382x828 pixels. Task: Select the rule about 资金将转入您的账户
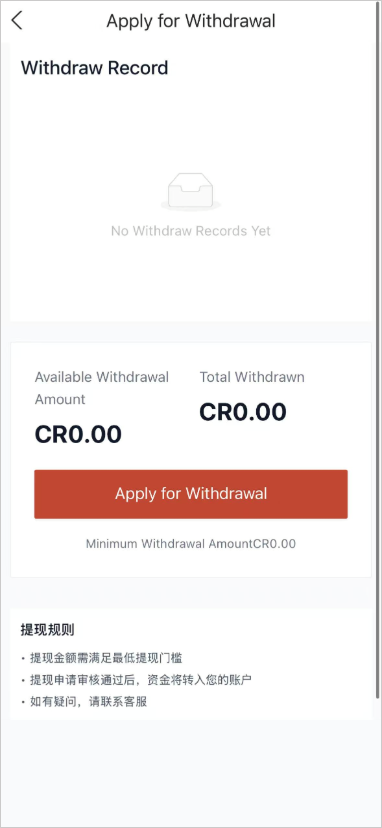(141, 680)
